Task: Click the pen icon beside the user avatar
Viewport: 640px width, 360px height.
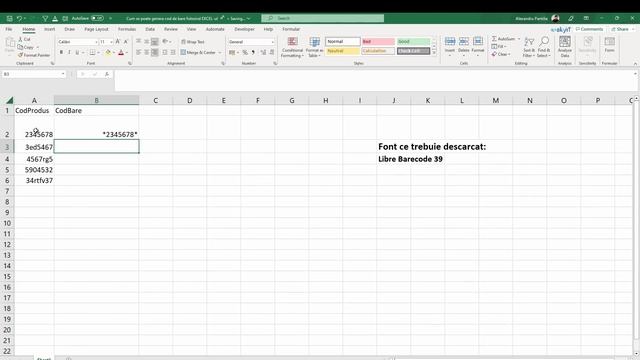Action: (571, 18)
